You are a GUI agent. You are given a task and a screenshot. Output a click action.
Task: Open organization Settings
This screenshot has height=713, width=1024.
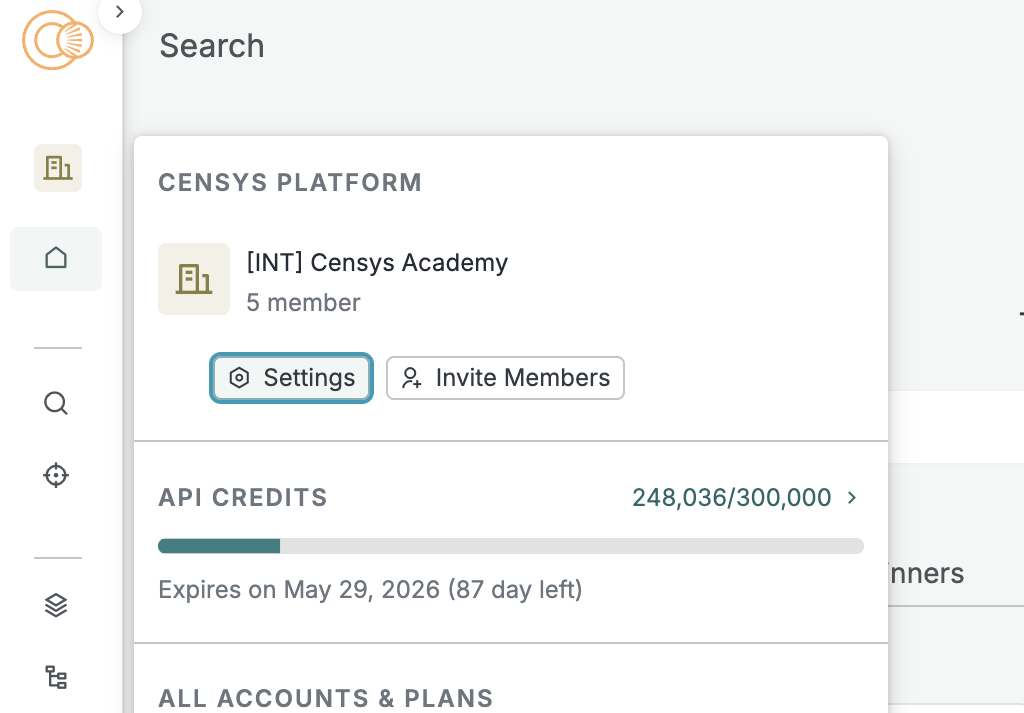click(x=292, y=378)
